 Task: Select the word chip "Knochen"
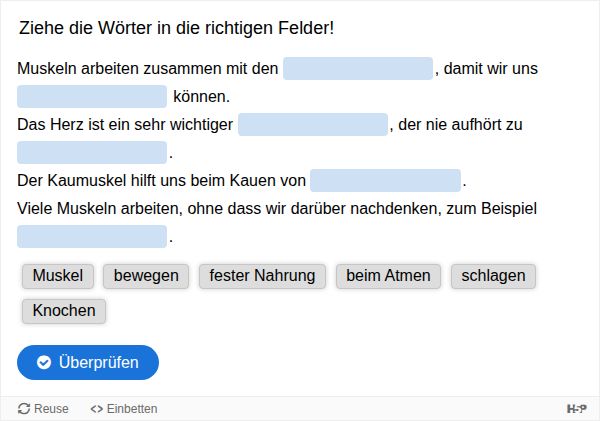click(x=64, y=310)
